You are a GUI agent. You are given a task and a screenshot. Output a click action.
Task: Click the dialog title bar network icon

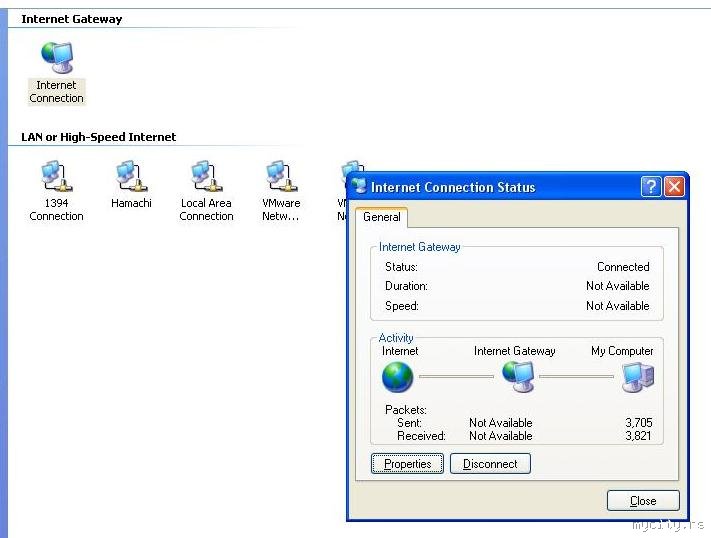coord(359,186)
